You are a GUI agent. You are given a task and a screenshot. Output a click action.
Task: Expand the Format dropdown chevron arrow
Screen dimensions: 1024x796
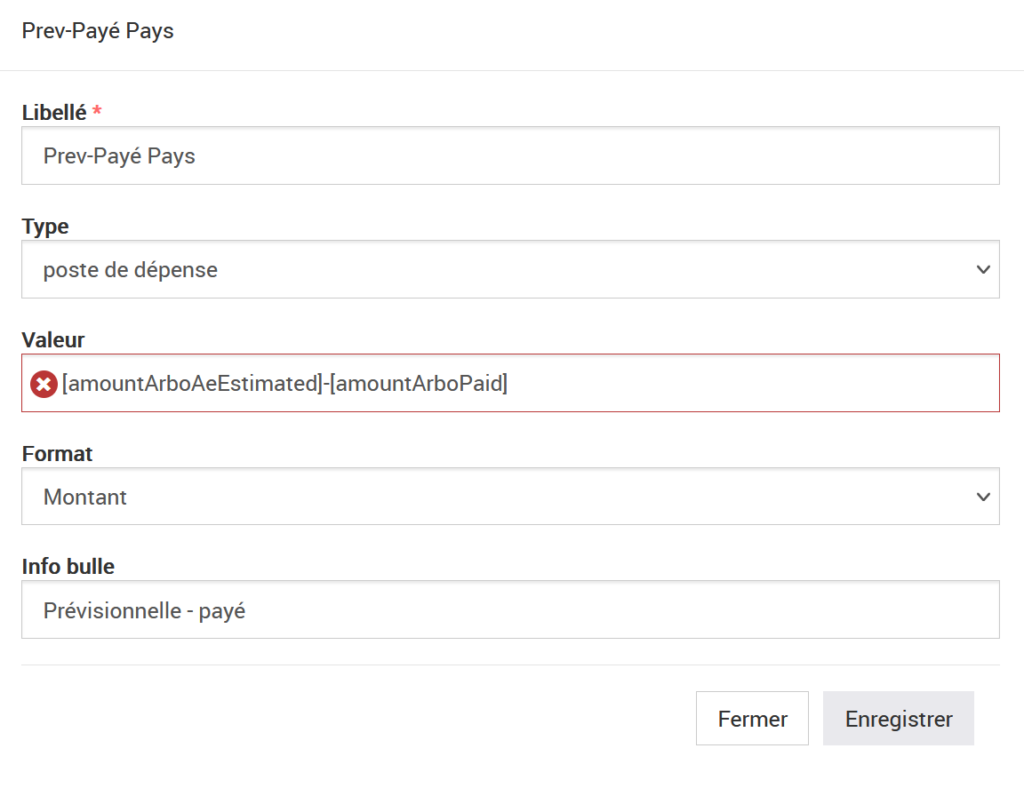click(984, 497)
